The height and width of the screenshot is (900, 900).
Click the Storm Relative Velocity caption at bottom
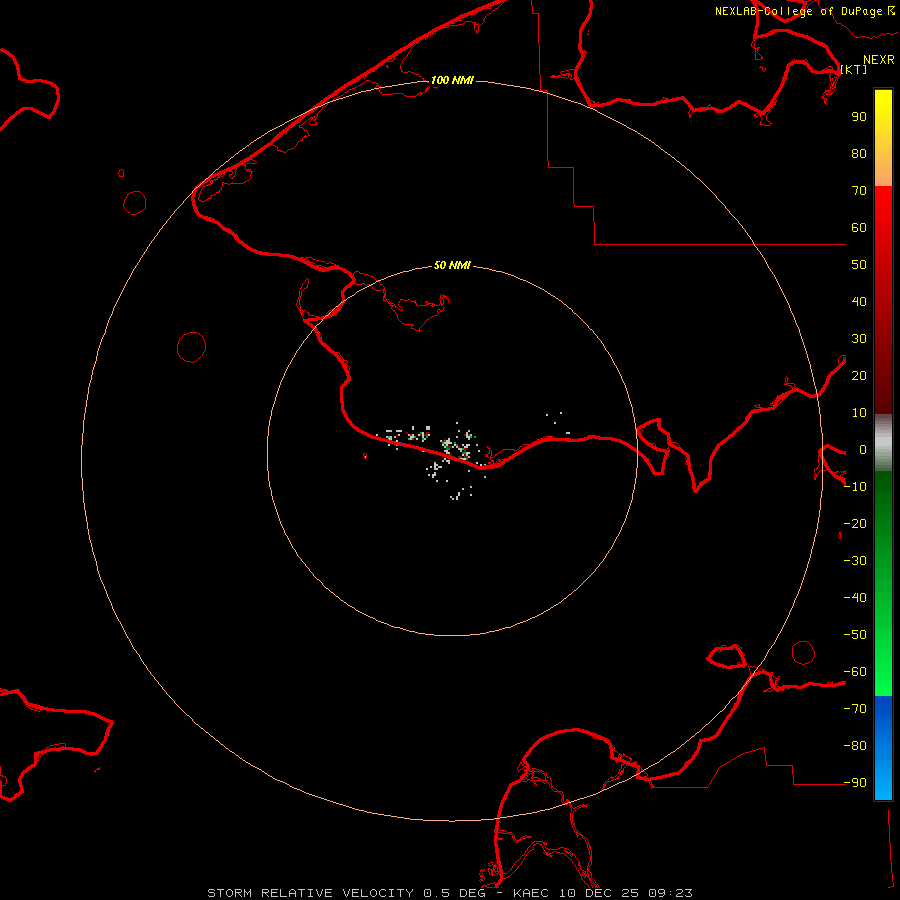tap(450, 893)
